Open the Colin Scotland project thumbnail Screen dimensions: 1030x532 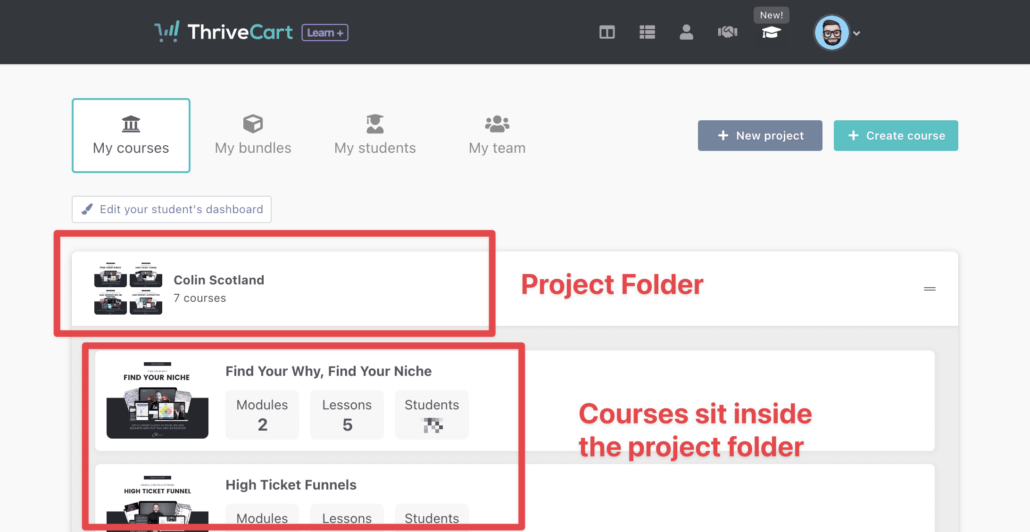click(x=128, y=289)
